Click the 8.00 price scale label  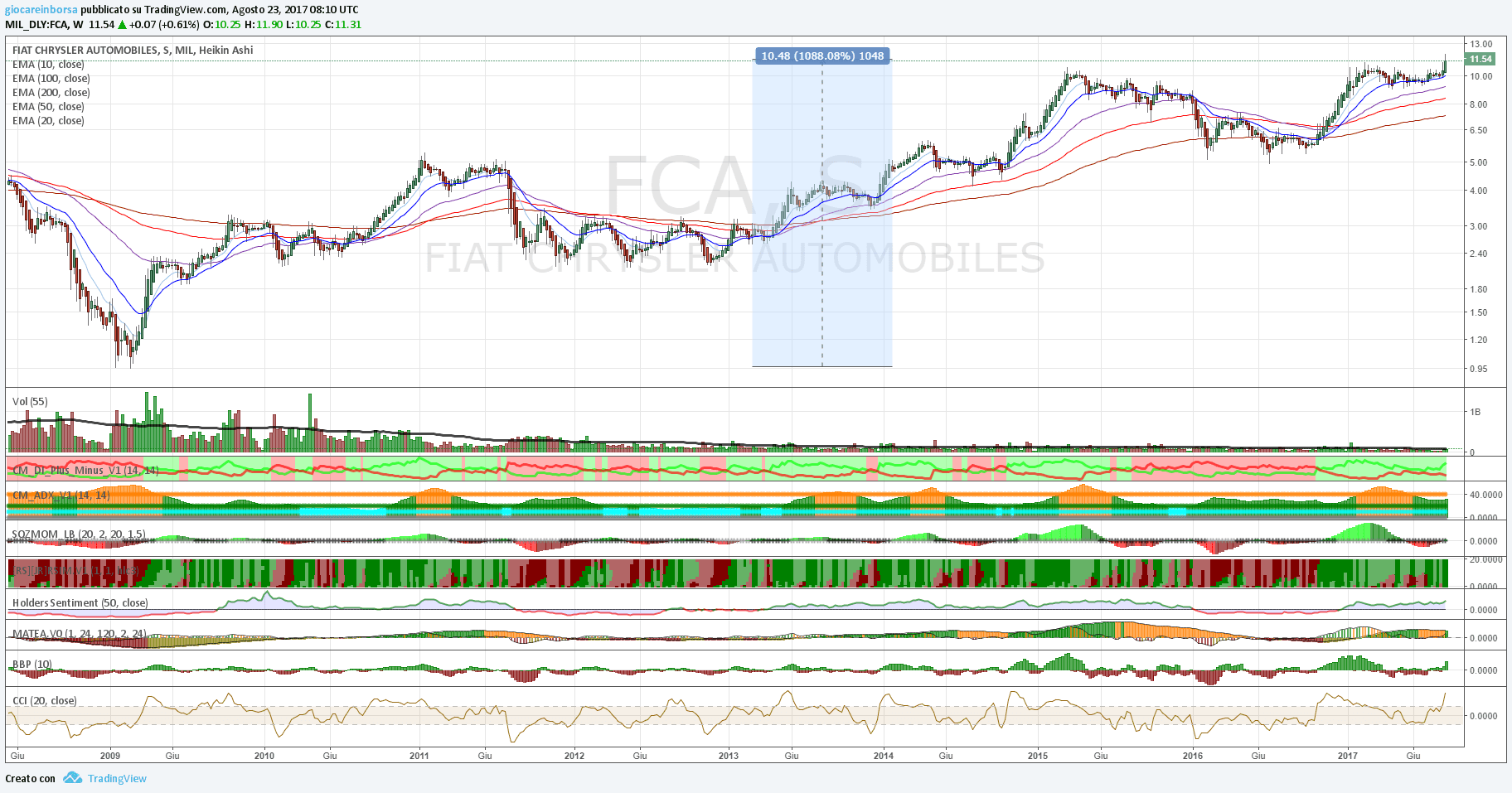[x=1478, y=104]
